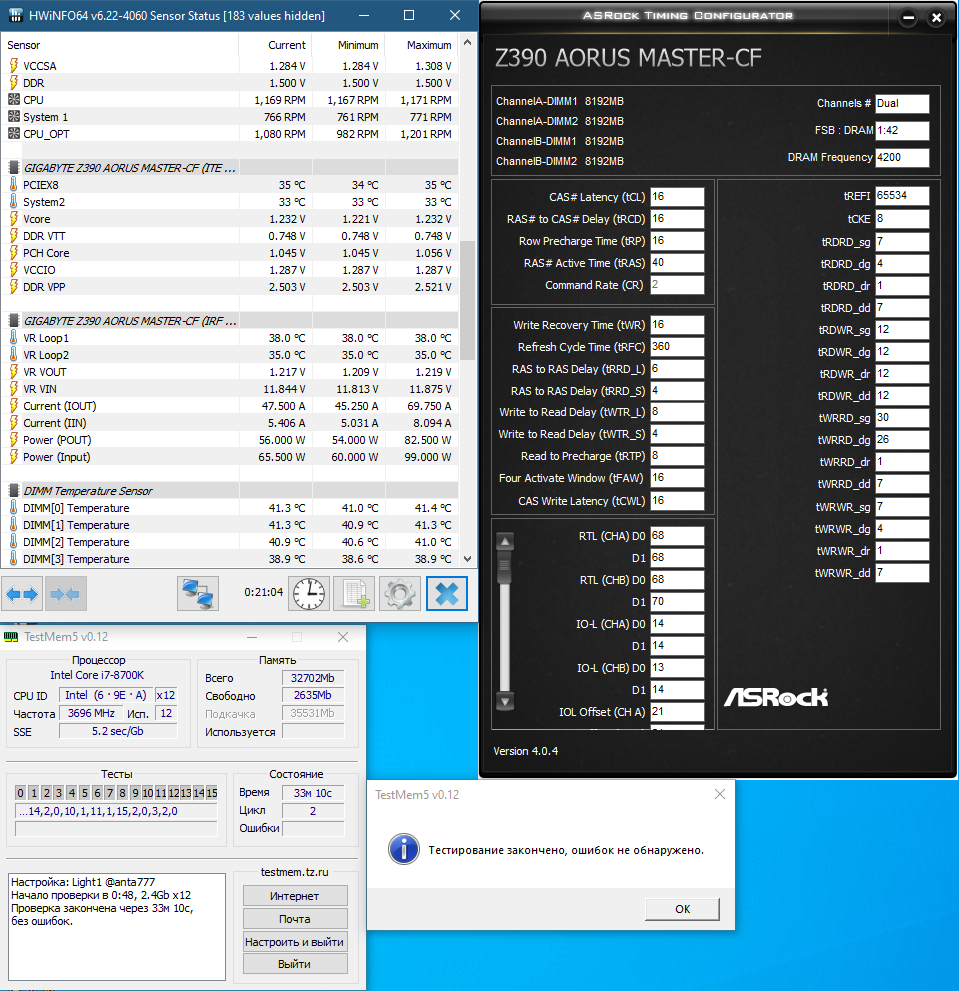Click the DRAM Frequency field

[902, 157]
